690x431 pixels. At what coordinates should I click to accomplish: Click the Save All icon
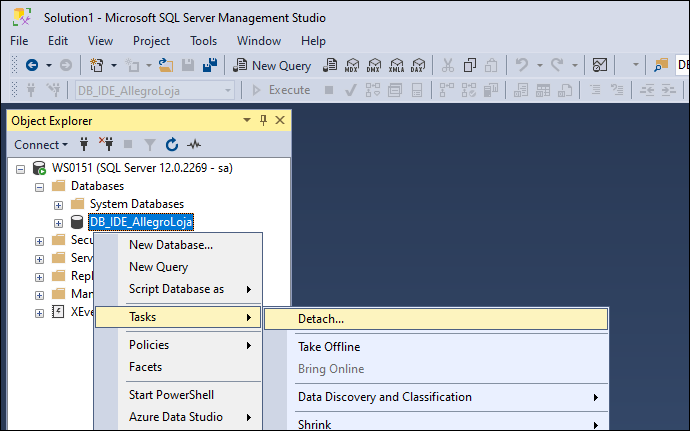coord(210,65)
